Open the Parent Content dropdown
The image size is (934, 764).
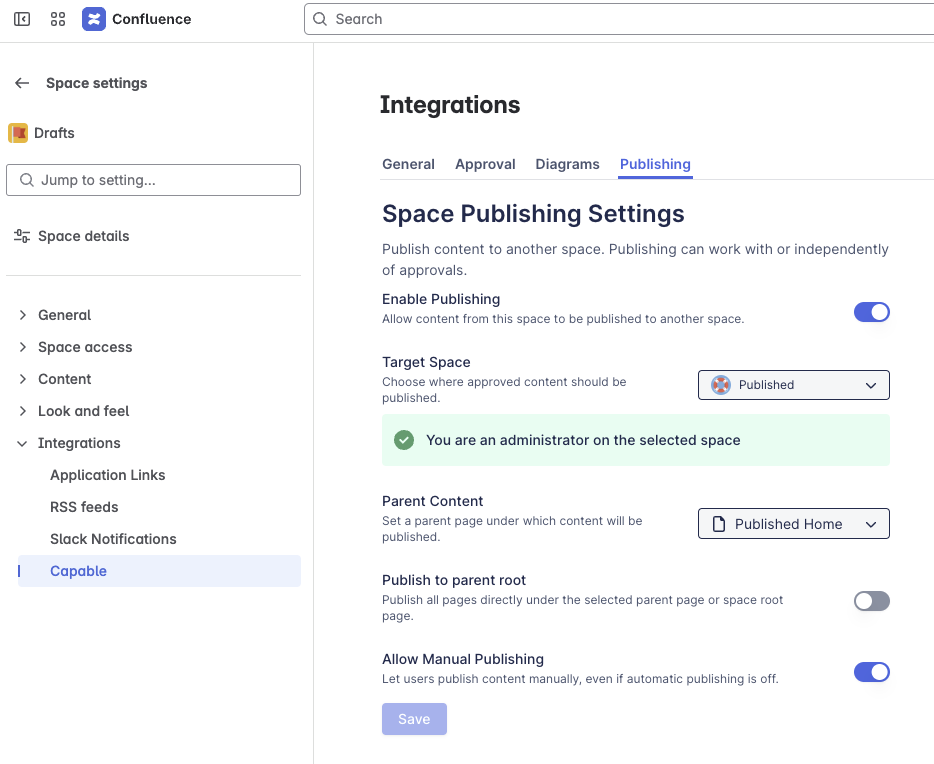coord(793,523)
